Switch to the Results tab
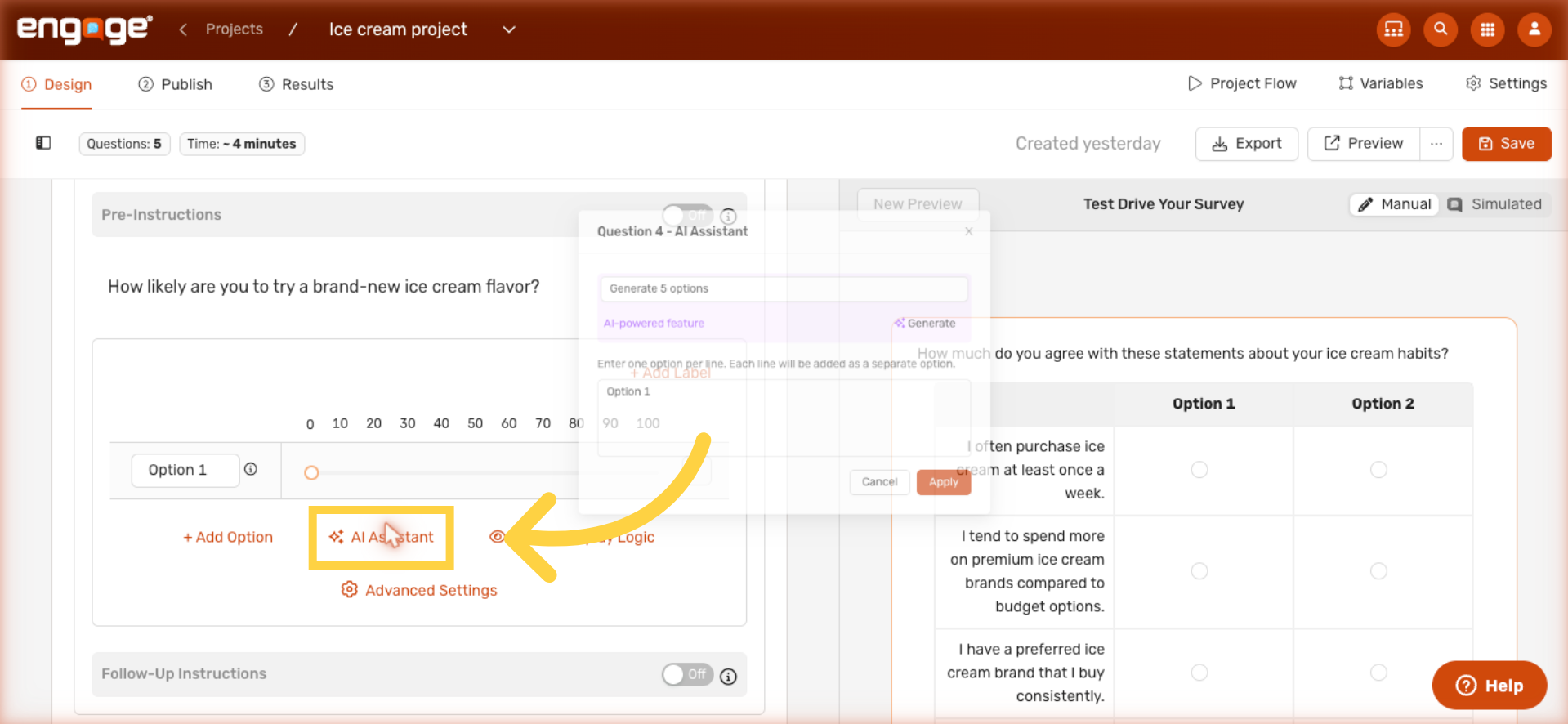This screenshot has height=724, width=1568. (296, 84)
